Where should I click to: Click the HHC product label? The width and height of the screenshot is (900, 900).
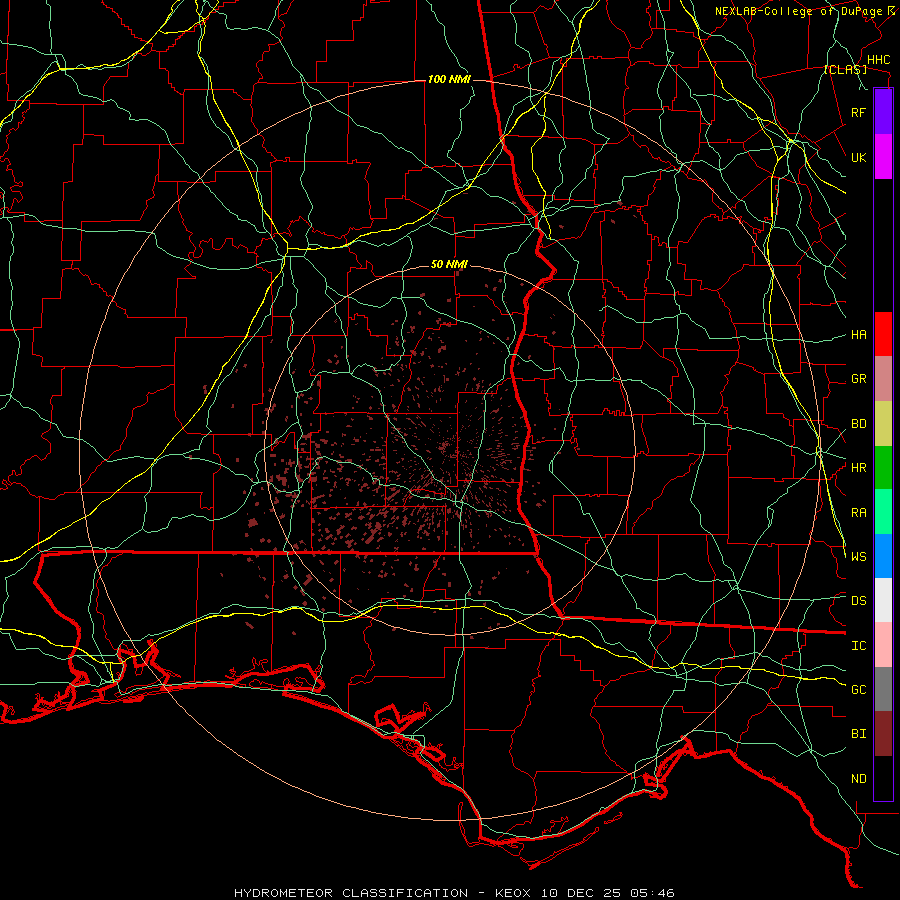tap(878, 60)
